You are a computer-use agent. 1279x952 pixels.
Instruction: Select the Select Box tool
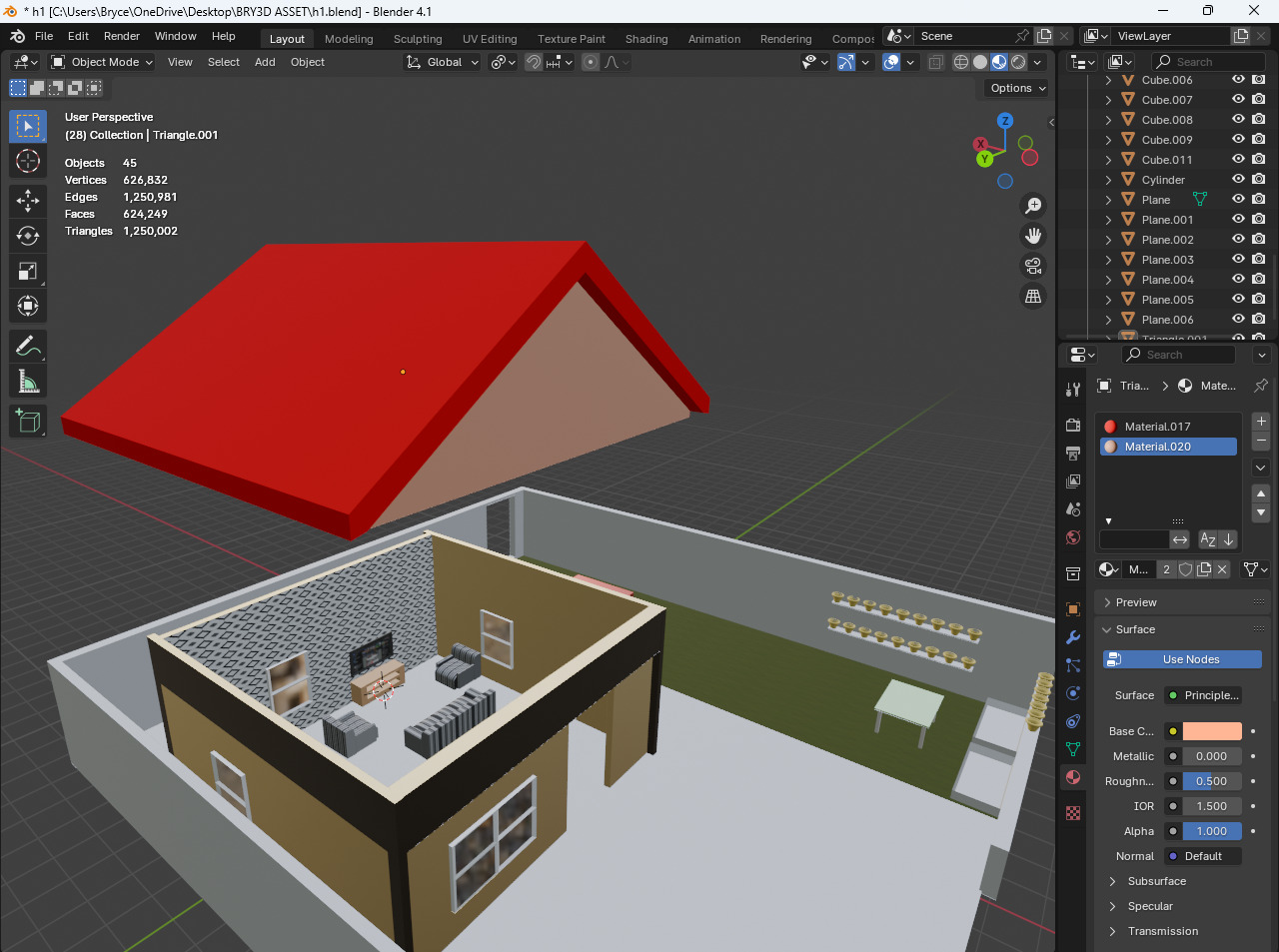click(x=28, y=126)
